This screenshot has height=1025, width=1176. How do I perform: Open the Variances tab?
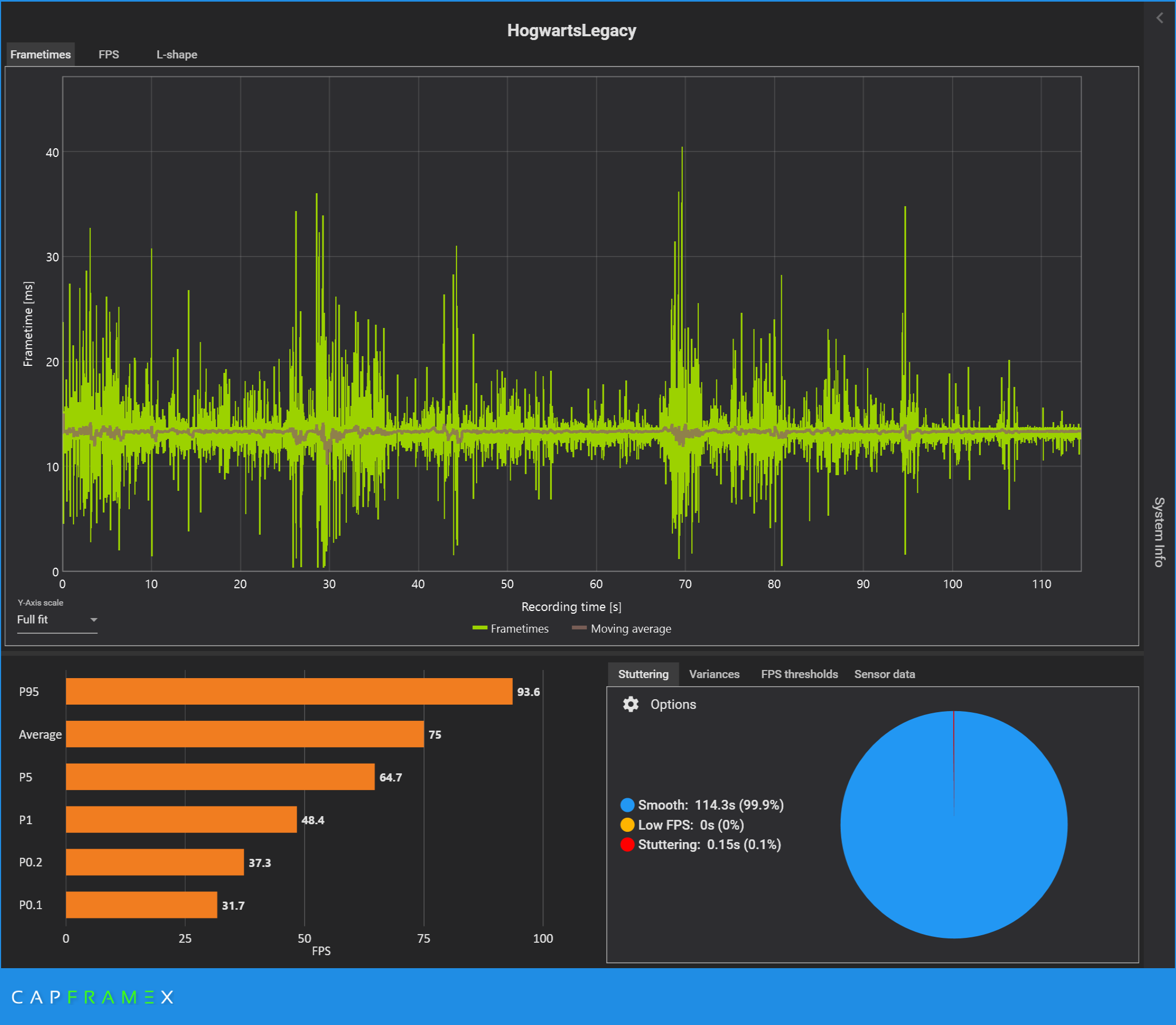point(713,674)
